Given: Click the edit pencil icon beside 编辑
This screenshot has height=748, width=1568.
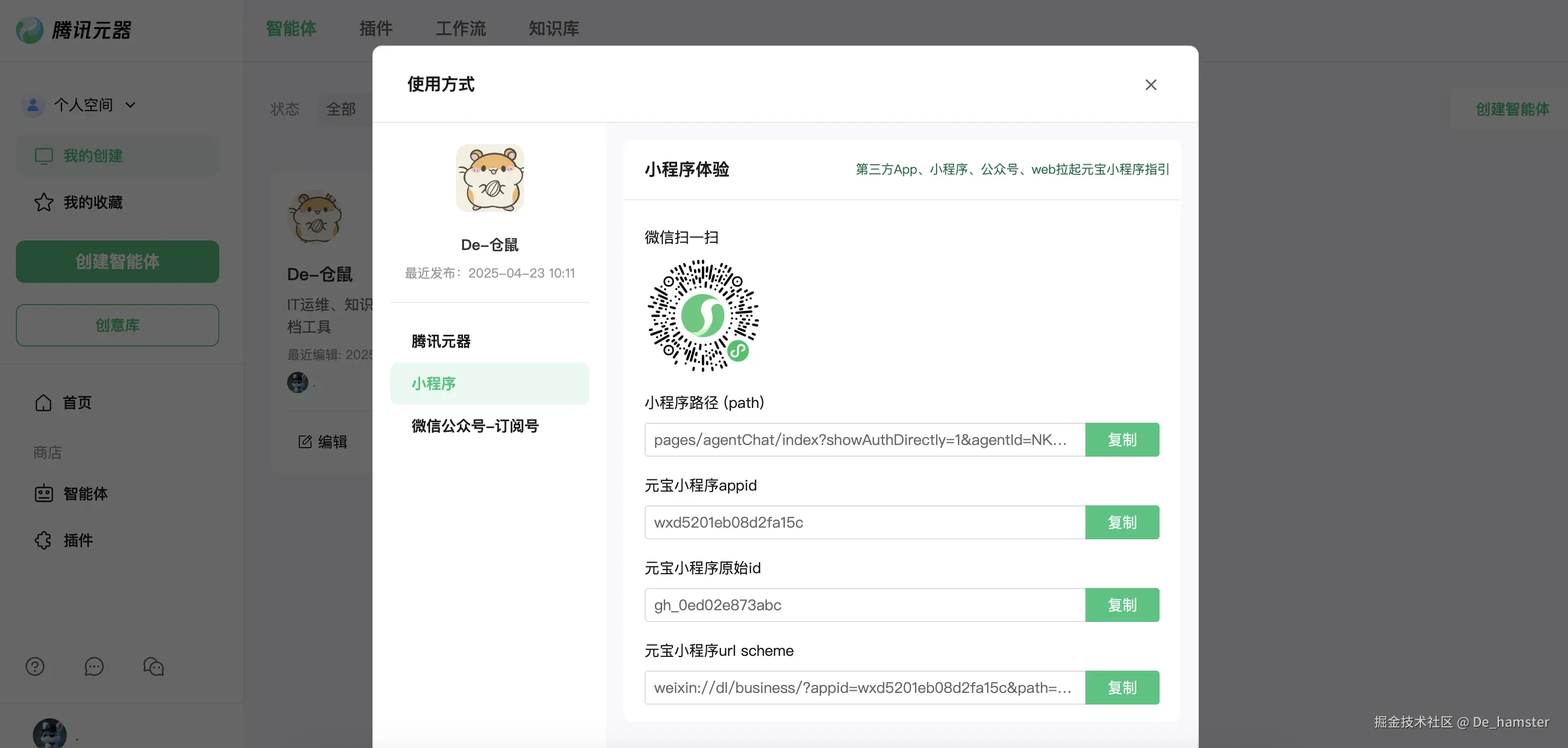Looking at the screenshot, I should point(305,441).
